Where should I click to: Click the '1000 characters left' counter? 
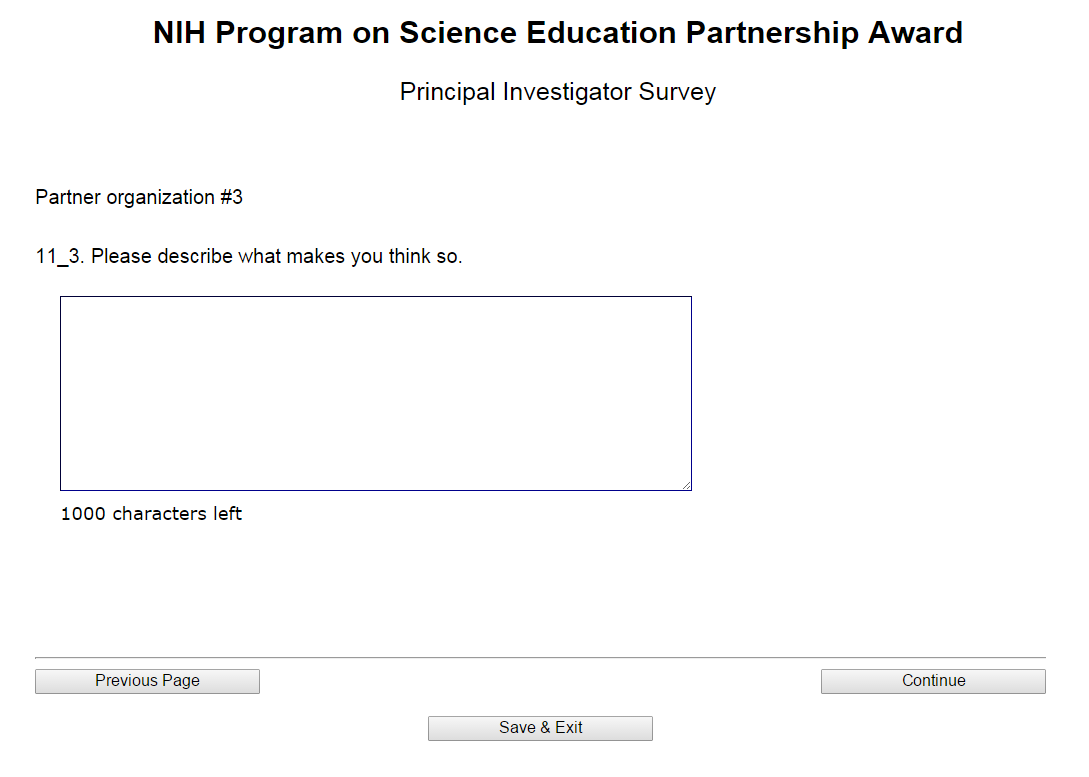click(x=151, y=514)
